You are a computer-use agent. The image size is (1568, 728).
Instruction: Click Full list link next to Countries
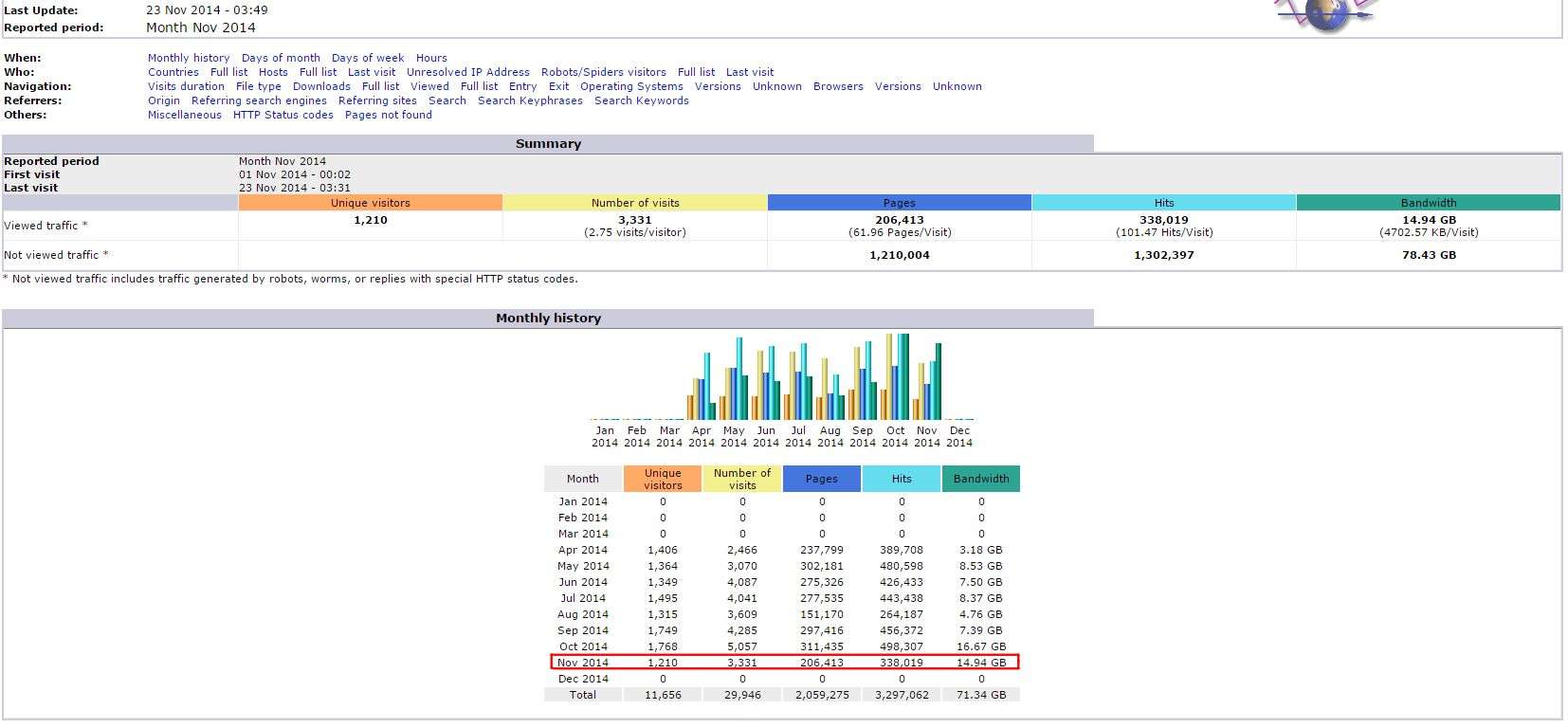(228, 72)
